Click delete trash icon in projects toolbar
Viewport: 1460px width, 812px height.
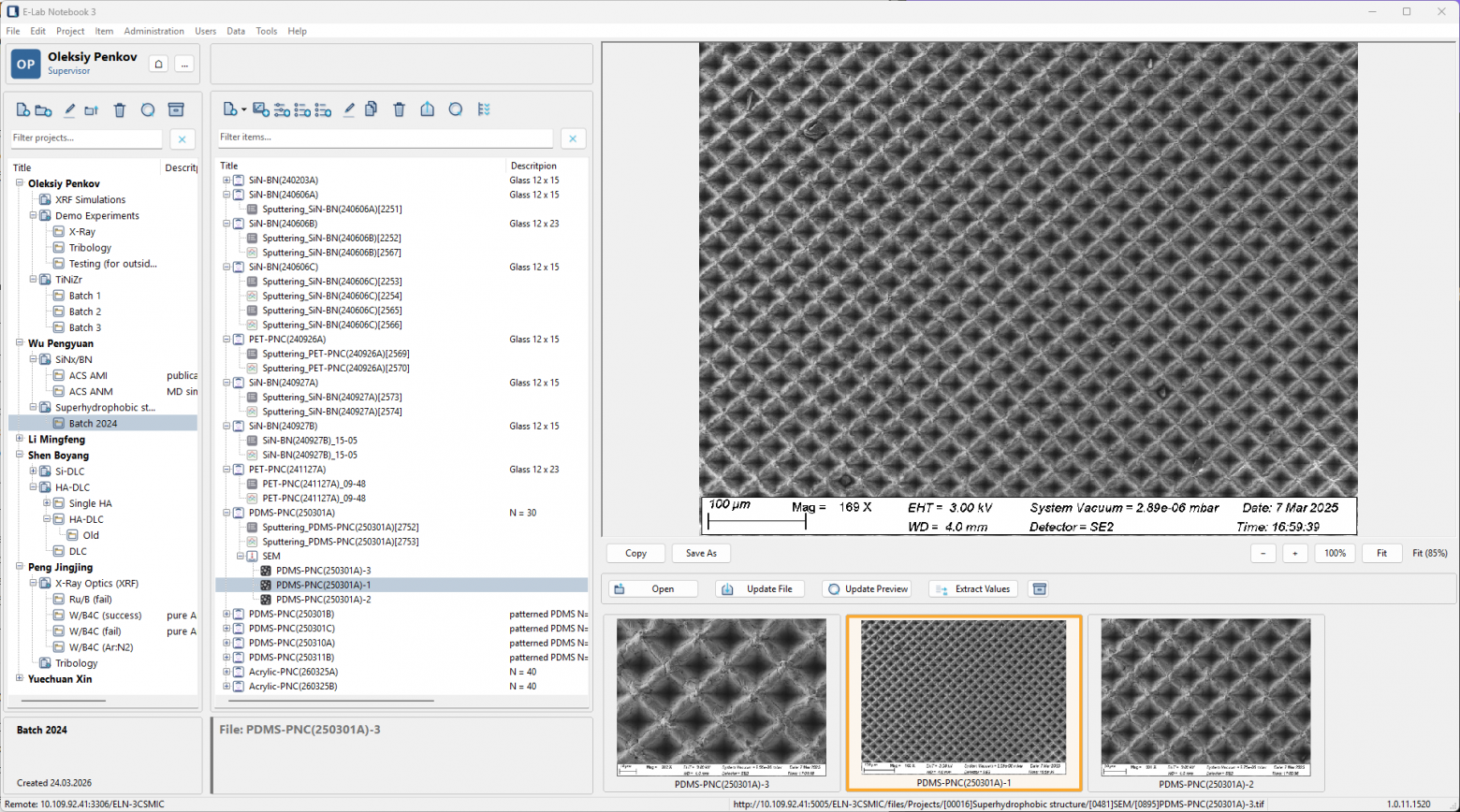[x=120, y=110]
